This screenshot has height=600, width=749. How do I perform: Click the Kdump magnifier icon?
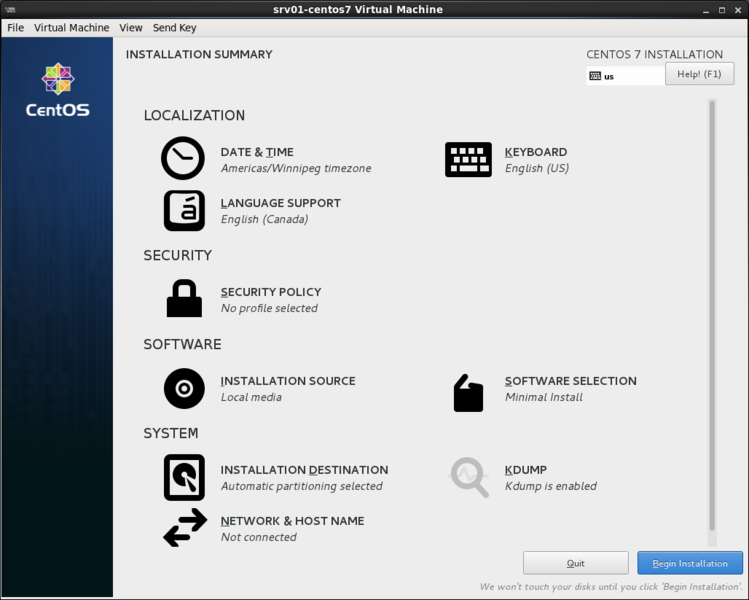pyautogui.click(x=469, y=477)
